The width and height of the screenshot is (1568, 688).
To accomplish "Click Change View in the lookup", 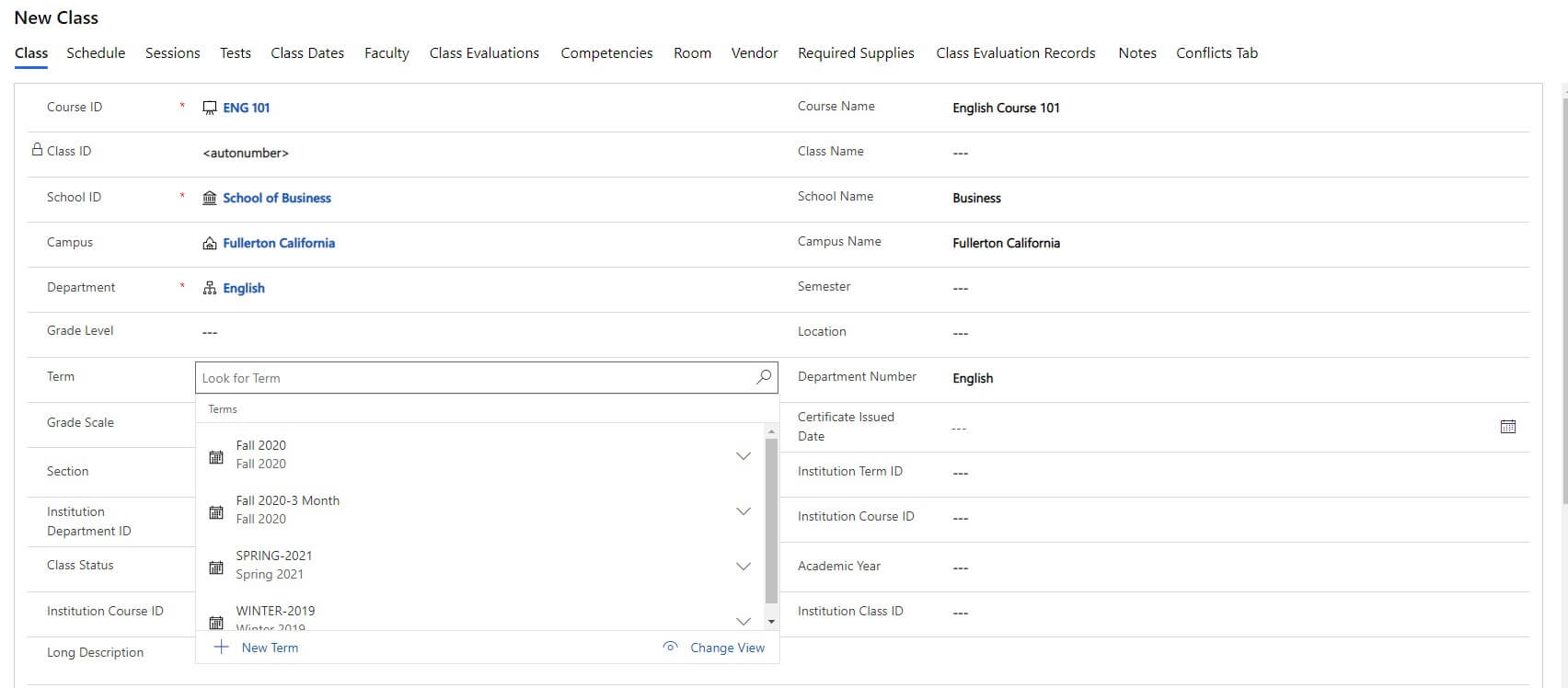I will click(727, 648).
